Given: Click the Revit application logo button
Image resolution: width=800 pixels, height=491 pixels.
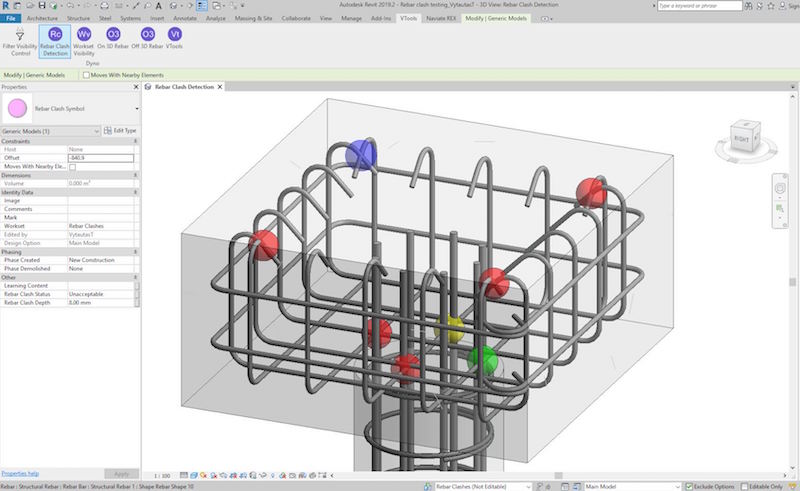Looking at the screenshot, I should tap(8, 6).
